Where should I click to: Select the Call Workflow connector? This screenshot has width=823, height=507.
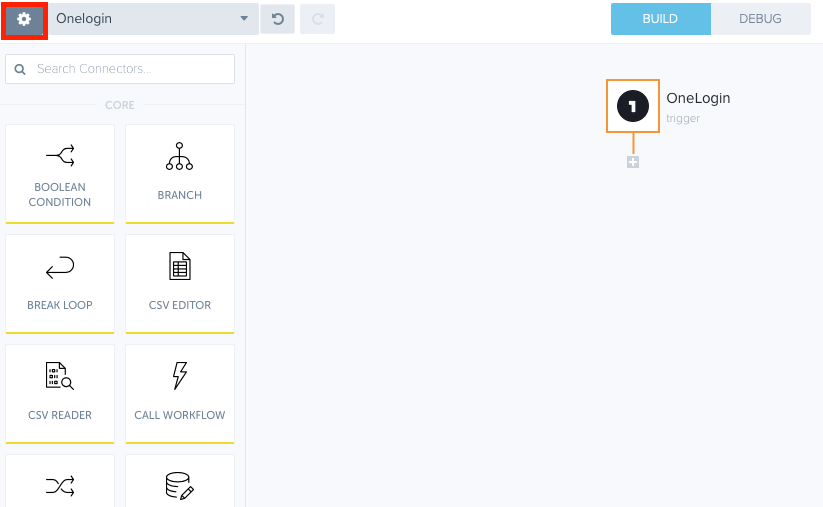pyautogui.click(x=180, y=394)
